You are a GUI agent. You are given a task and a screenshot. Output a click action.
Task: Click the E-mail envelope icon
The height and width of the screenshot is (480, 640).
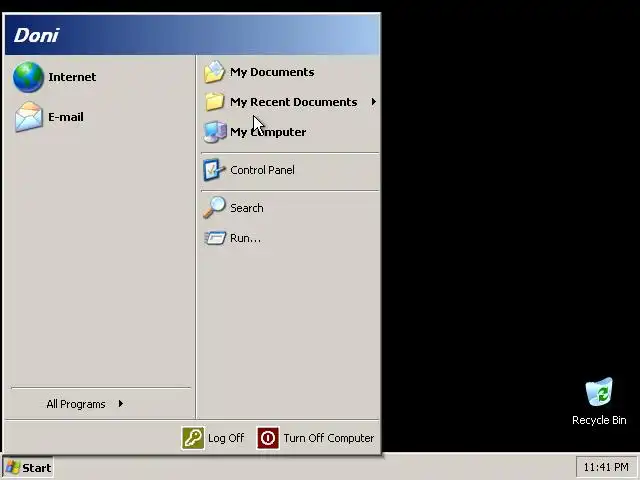(x=29, y=117)
